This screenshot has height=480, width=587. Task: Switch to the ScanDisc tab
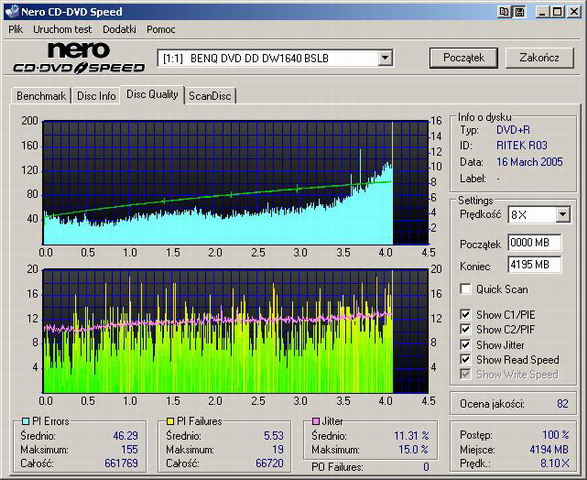coord(210,96)
